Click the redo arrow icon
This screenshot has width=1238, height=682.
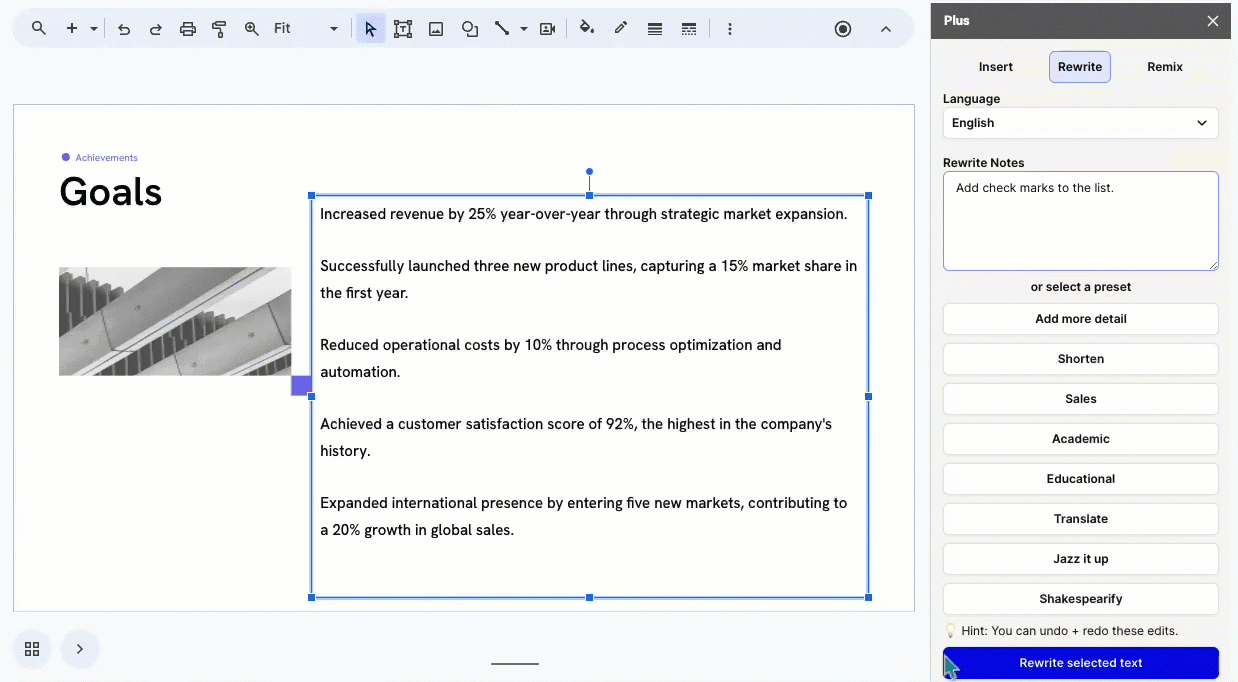click(x=156, y=29)
